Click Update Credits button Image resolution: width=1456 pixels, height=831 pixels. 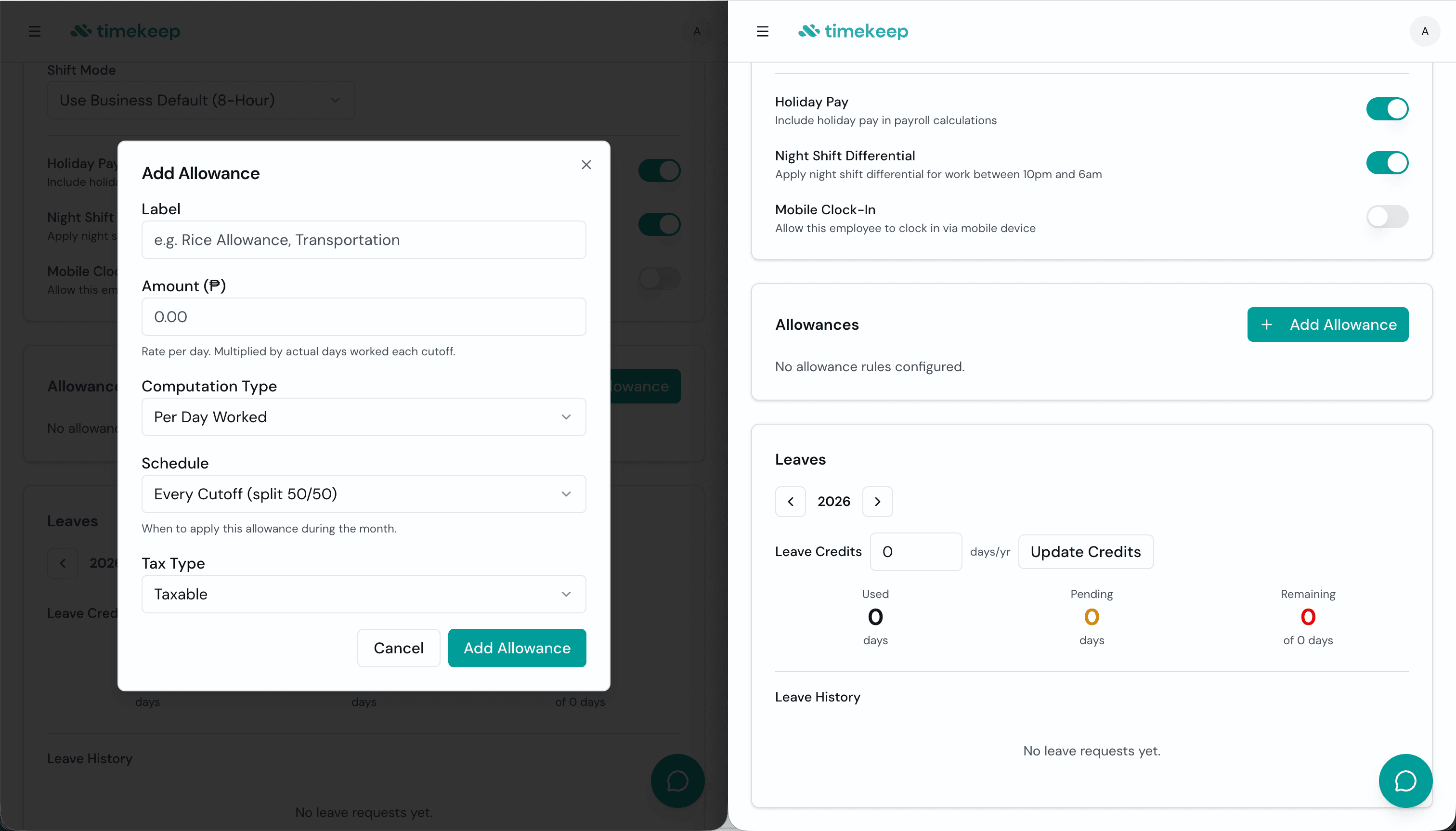(1086, 552)
